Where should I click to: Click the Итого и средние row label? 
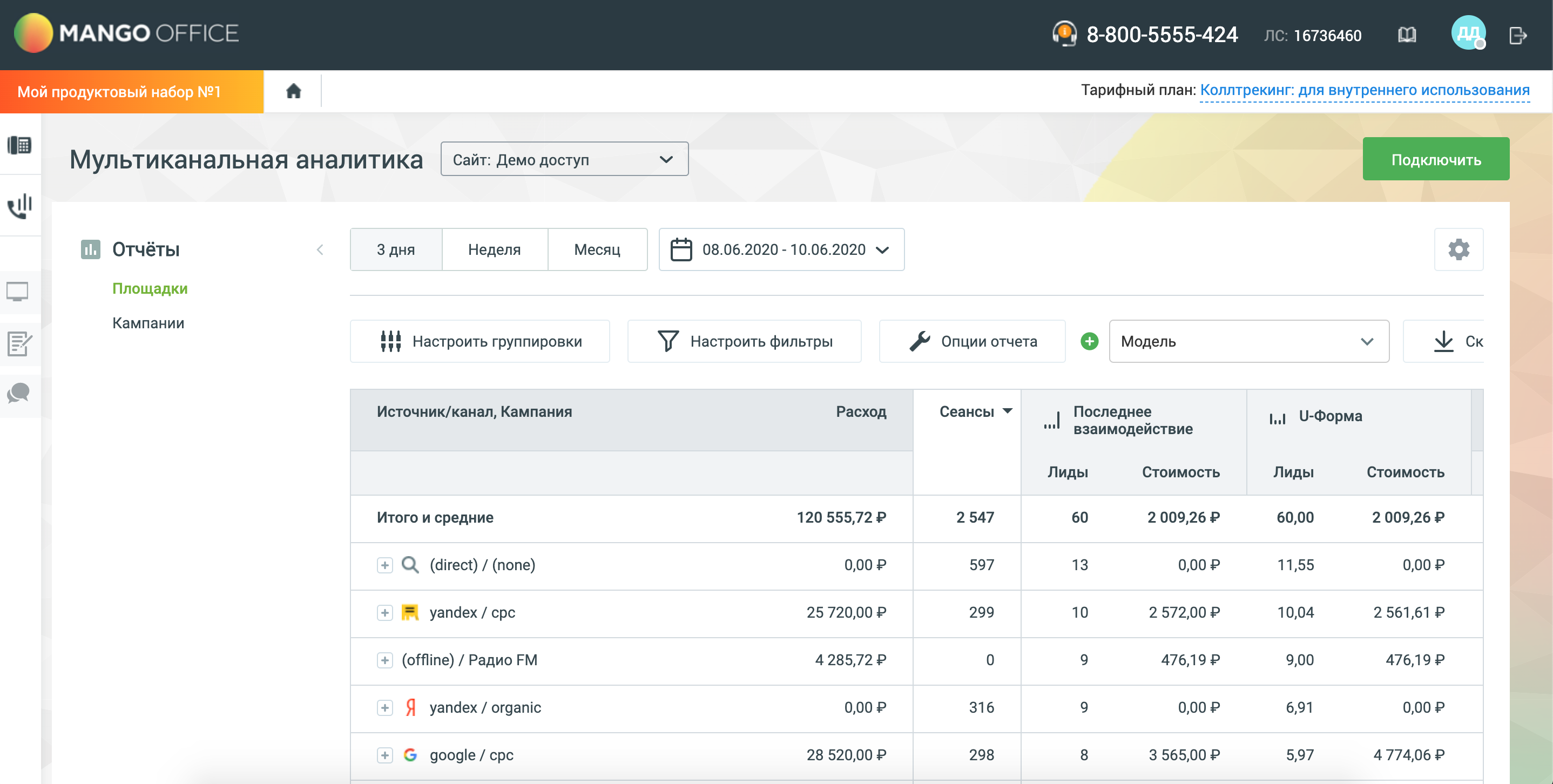[435, 517]
